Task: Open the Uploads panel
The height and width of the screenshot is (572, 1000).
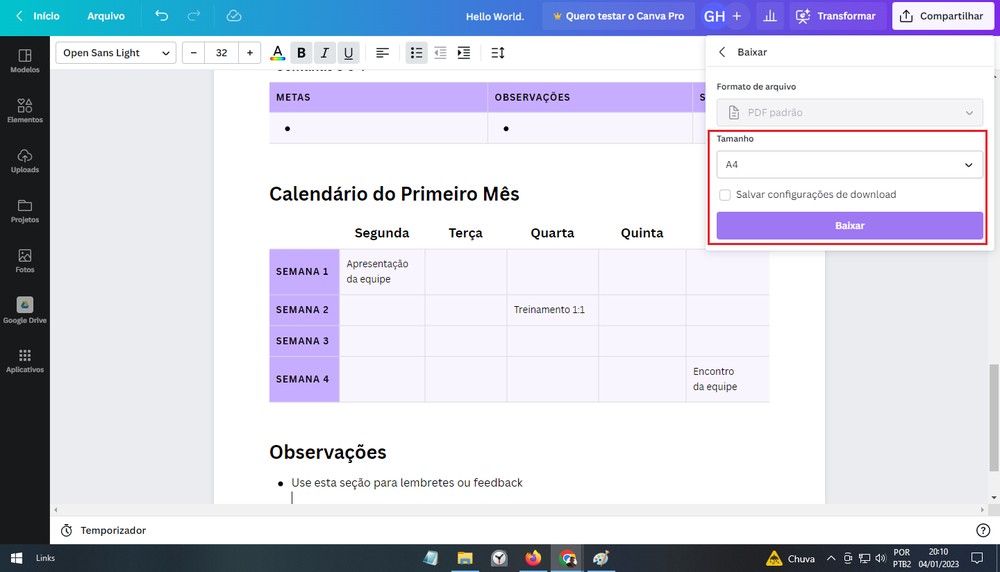Action: tap(25, 161)
